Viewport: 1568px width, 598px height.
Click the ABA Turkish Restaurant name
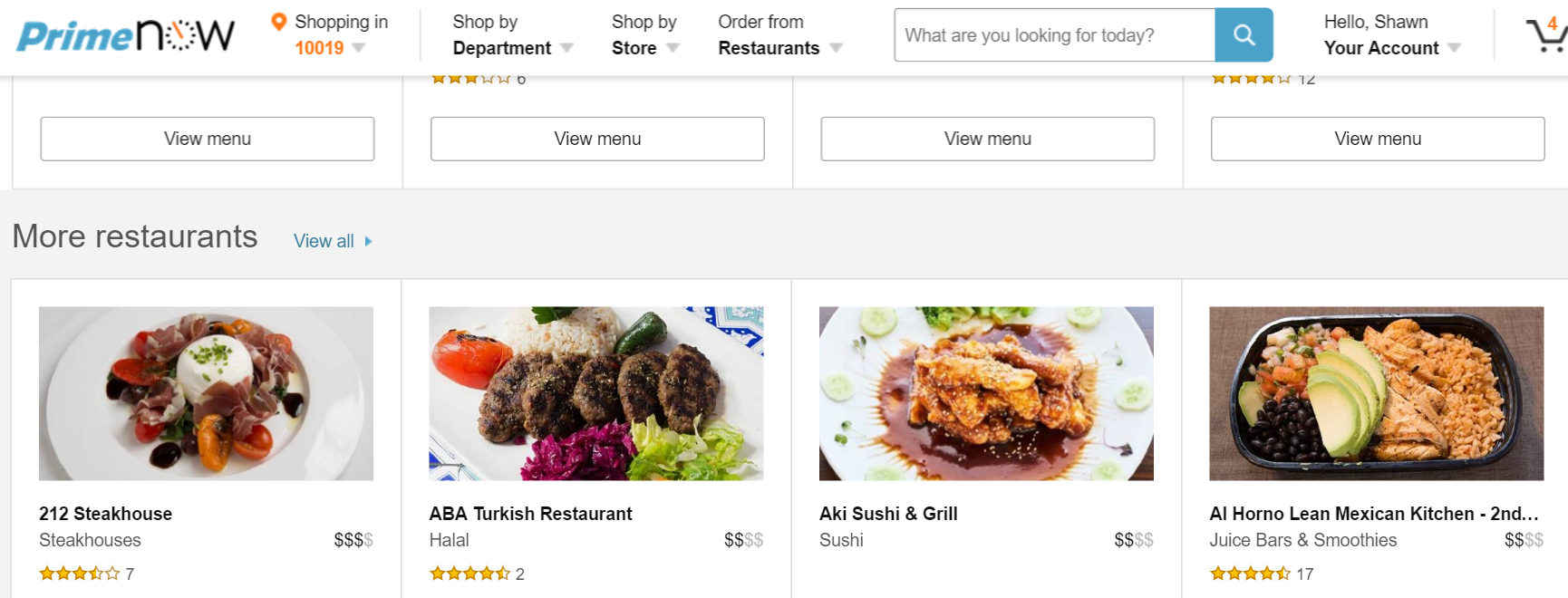click(x=530, y=513)
